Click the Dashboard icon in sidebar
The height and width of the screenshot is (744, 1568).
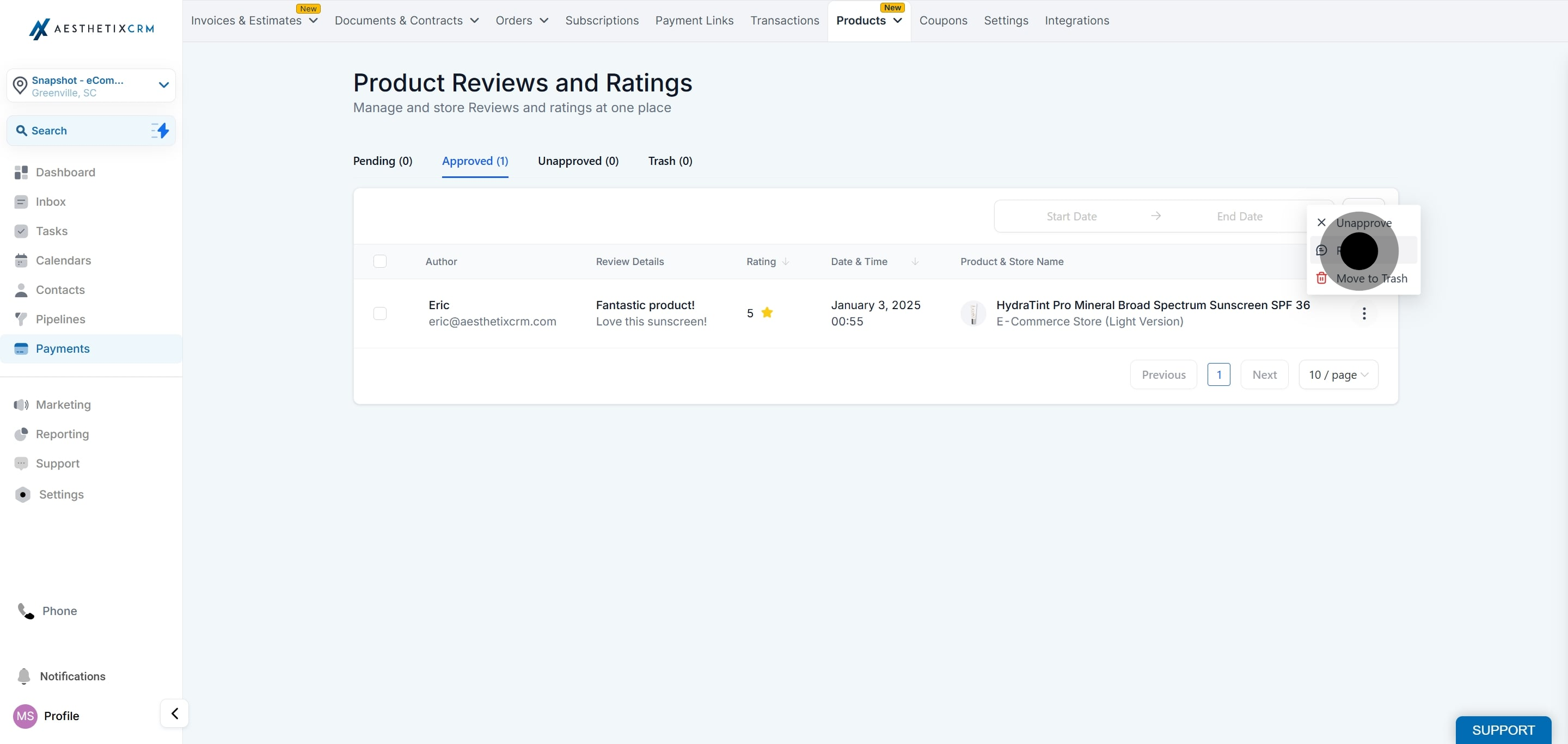(21, 172)
